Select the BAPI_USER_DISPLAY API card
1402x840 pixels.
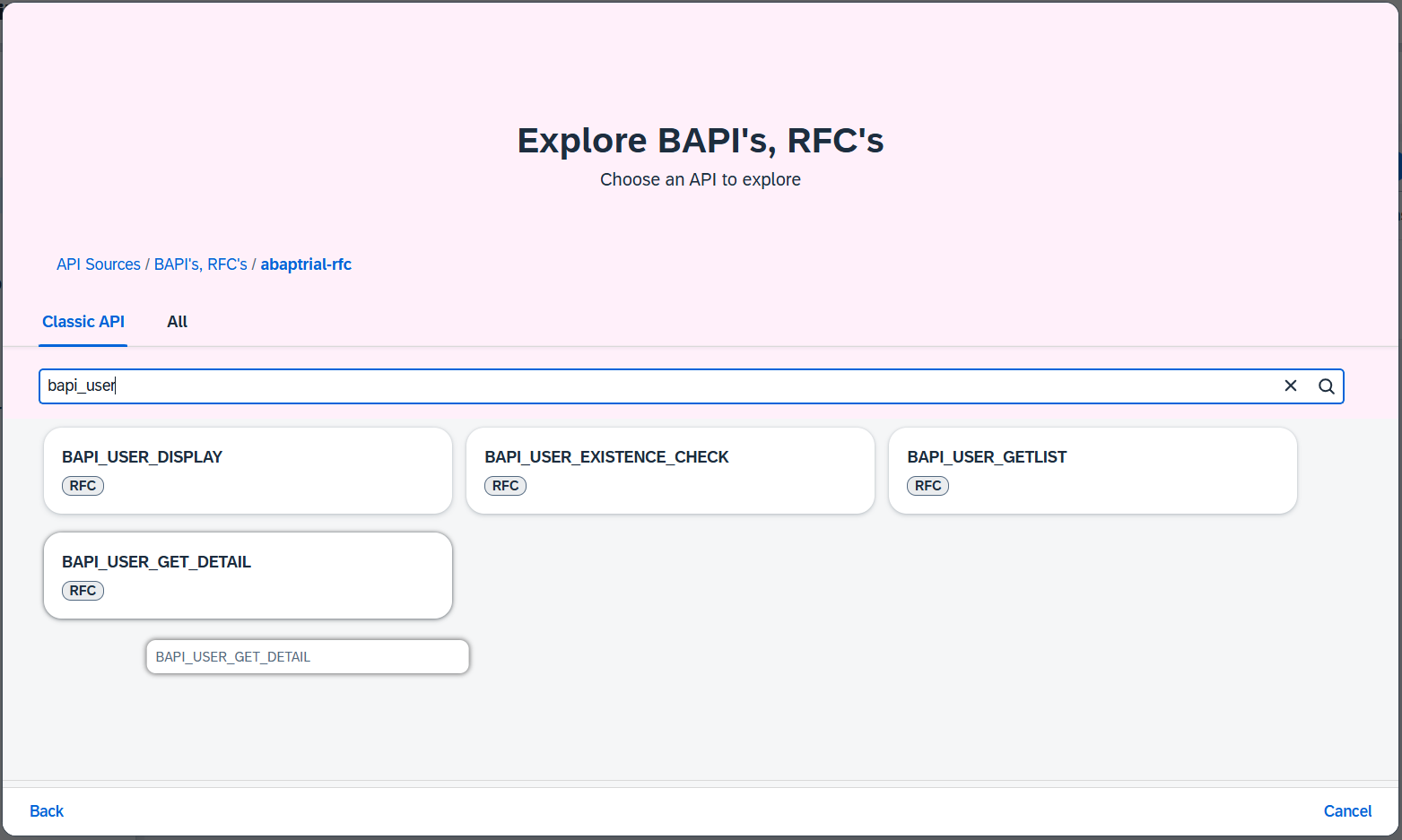248,470
